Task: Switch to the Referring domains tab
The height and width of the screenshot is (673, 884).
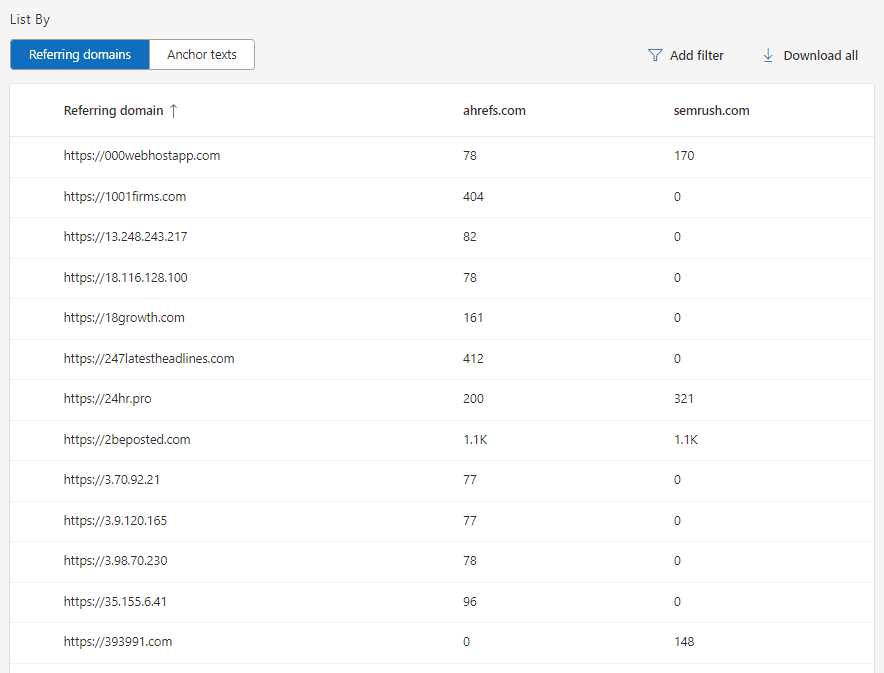Action: pyautogui.click(x=79, y=55)
